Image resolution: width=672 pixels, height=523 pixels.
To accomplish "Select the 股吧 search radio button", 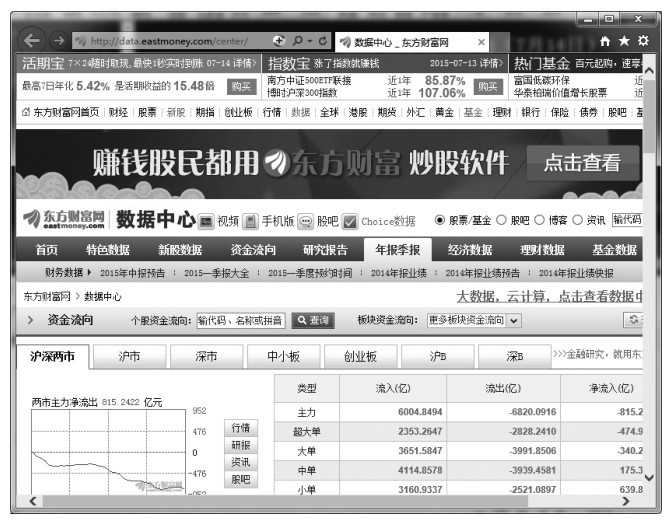I will [501, 220].
